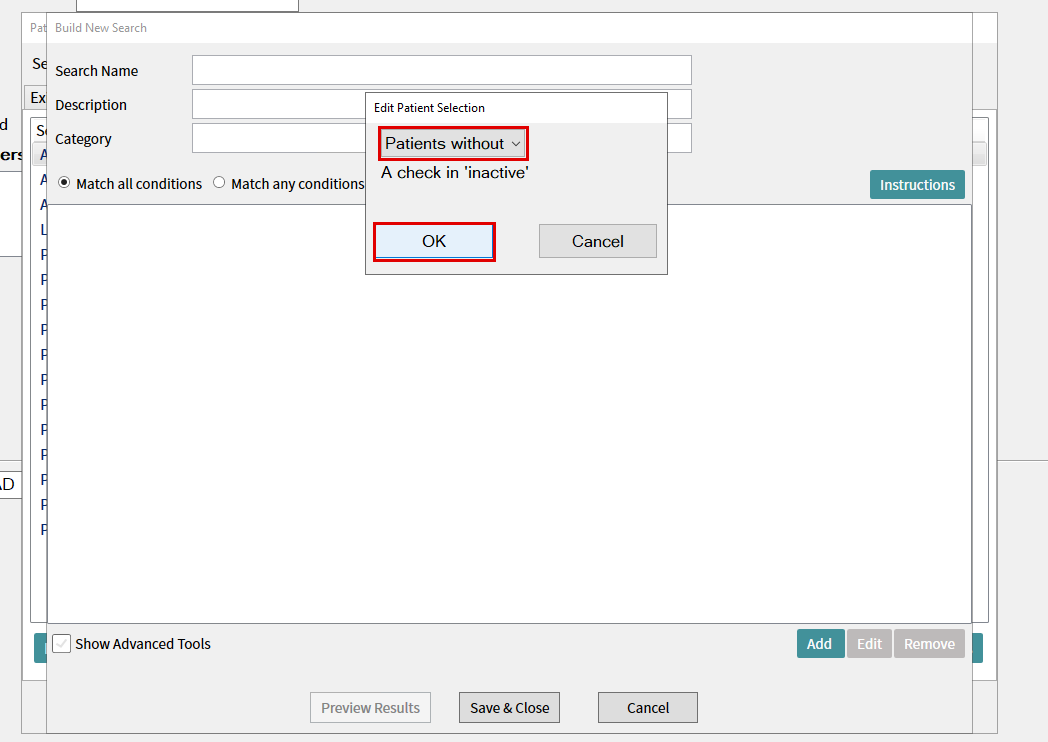Click OK in Edit Patient Selection
1048x742 pixels.
click(434, 241)
